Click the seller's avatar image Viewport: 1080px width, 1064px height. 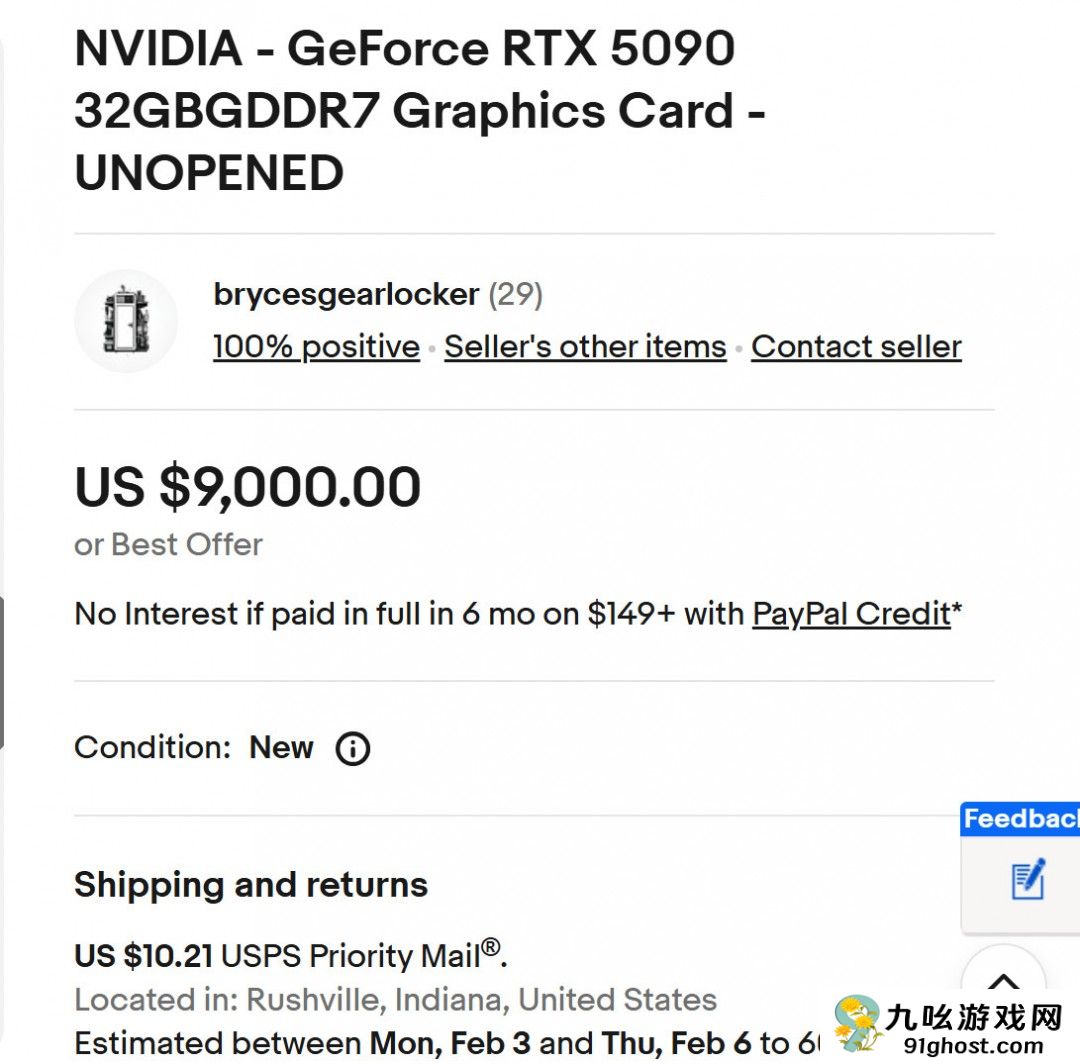pos(126,320)
